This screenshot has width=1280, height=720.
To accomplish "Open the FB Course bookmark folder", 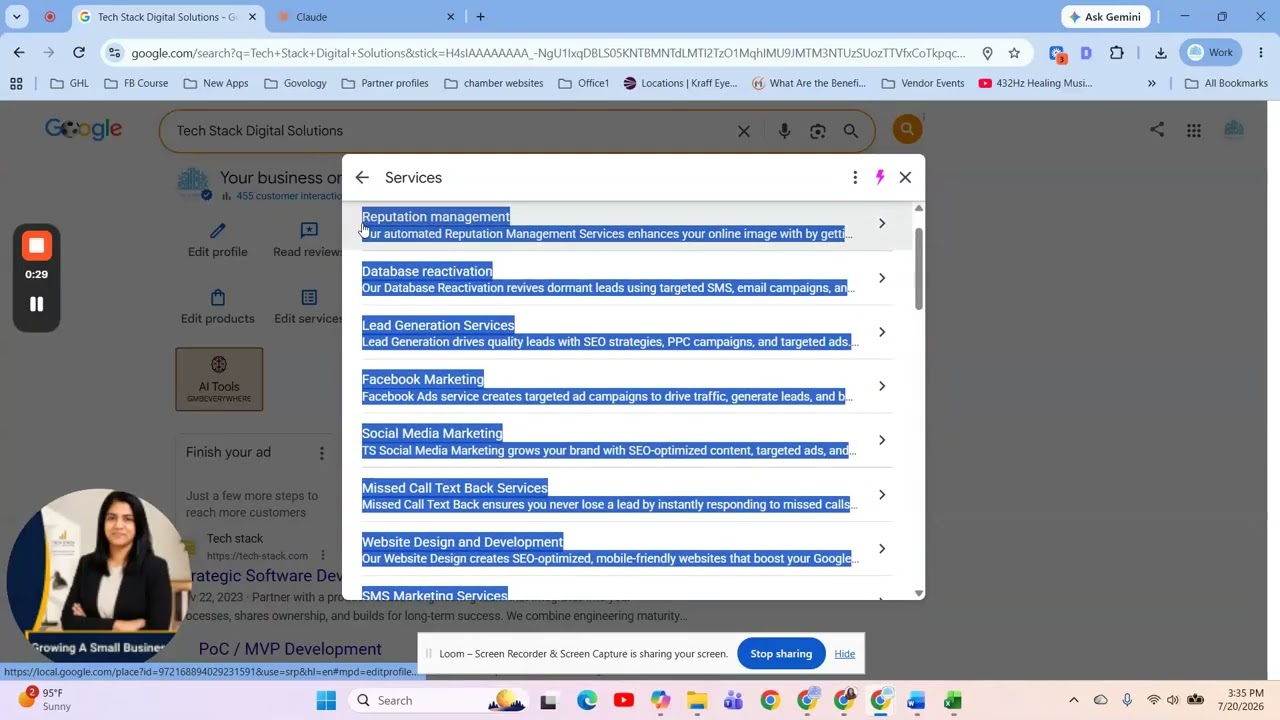I will click(x=135, y=84).
